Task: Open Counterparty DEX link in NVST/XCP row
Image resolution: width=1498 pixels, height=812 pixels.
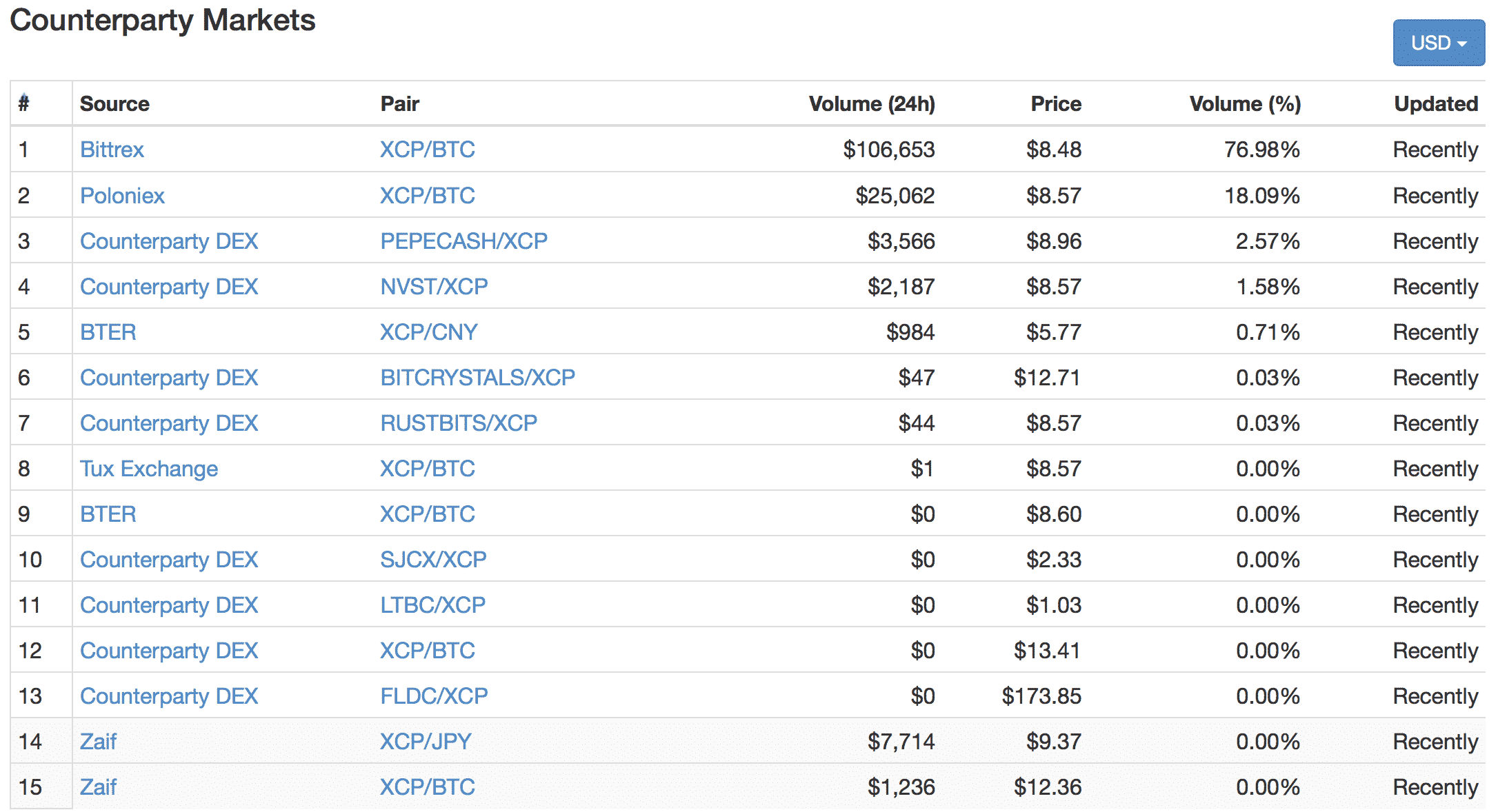Action: point(169,287)
